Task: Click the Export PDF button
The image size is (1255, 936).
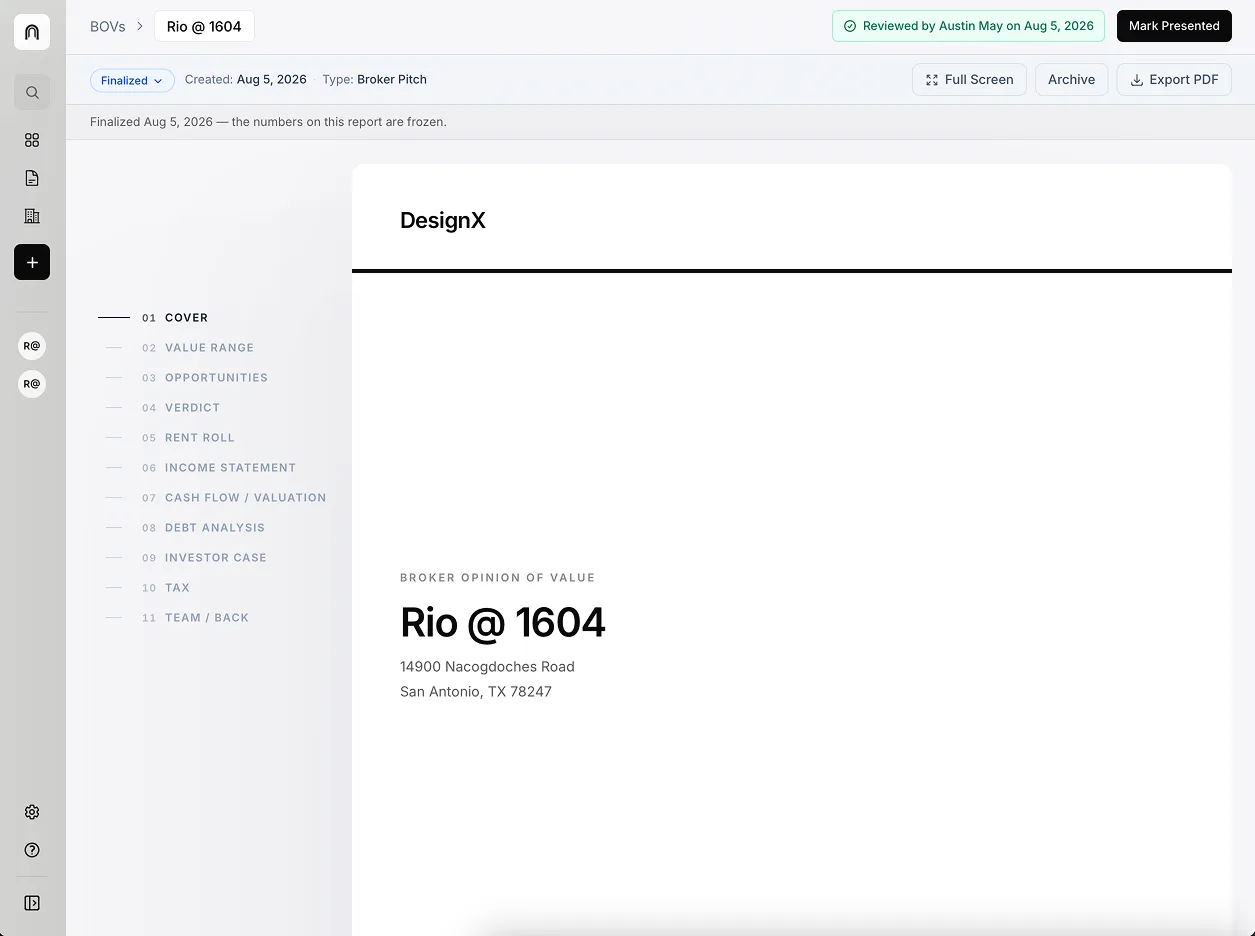Action: [x=1174, y=80]
